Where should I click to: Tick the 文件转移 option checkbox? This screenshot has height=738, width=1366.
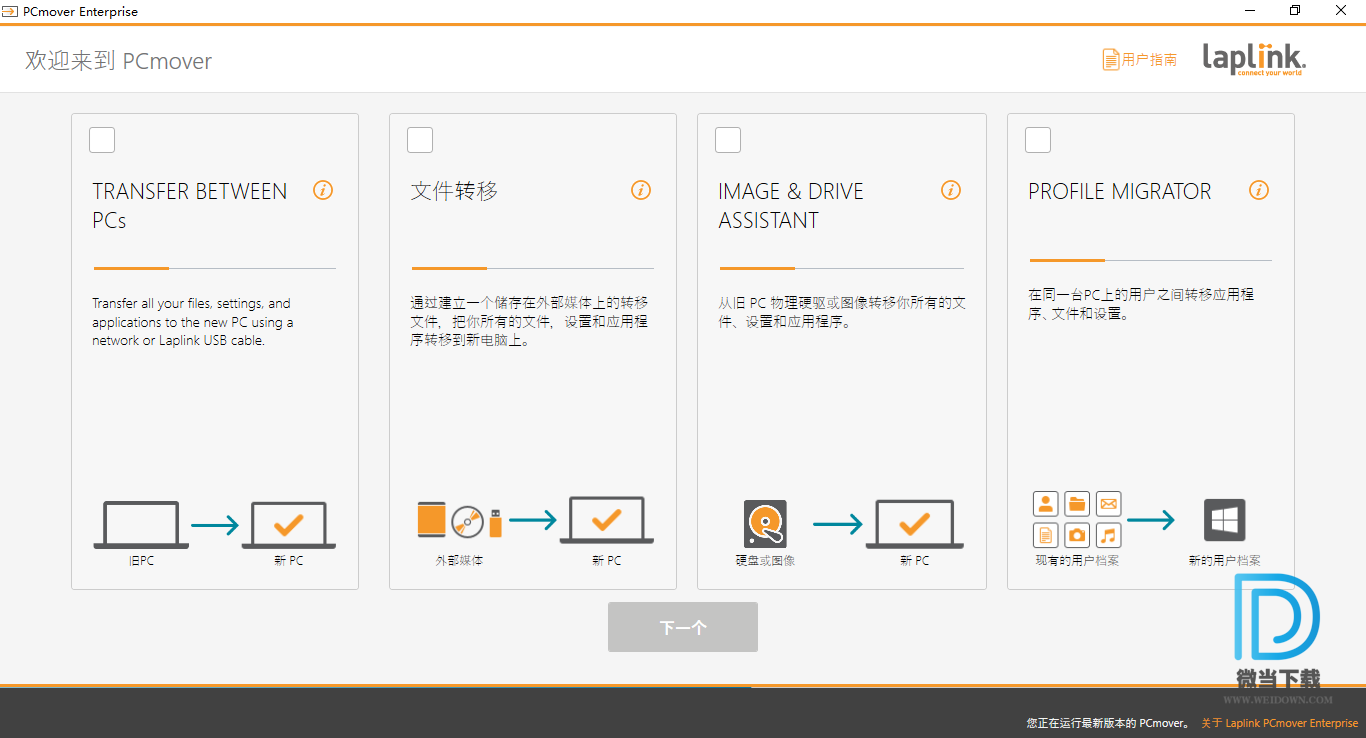(x=420, y=140)
